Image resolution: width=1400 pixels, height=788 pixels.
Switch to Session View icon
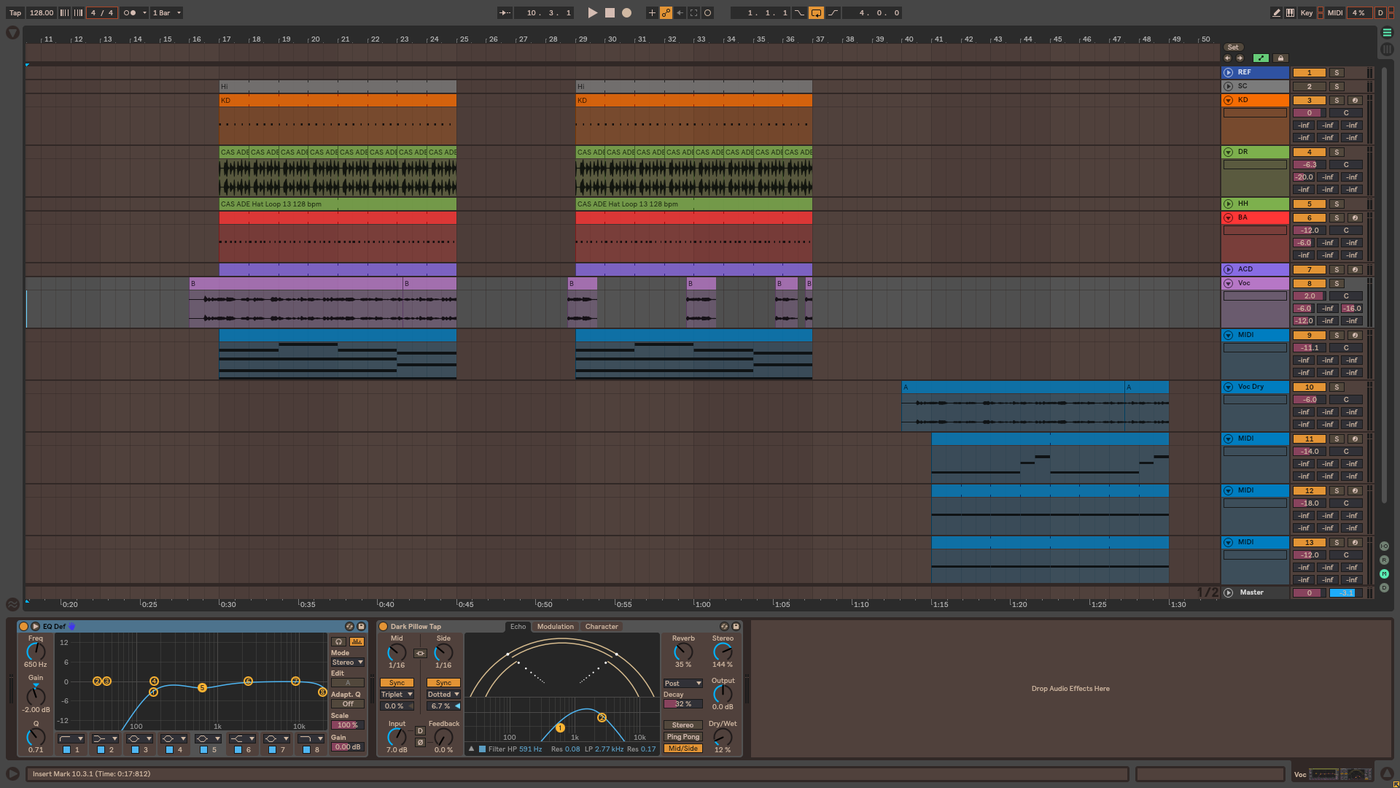click(x=1387, y=47)
